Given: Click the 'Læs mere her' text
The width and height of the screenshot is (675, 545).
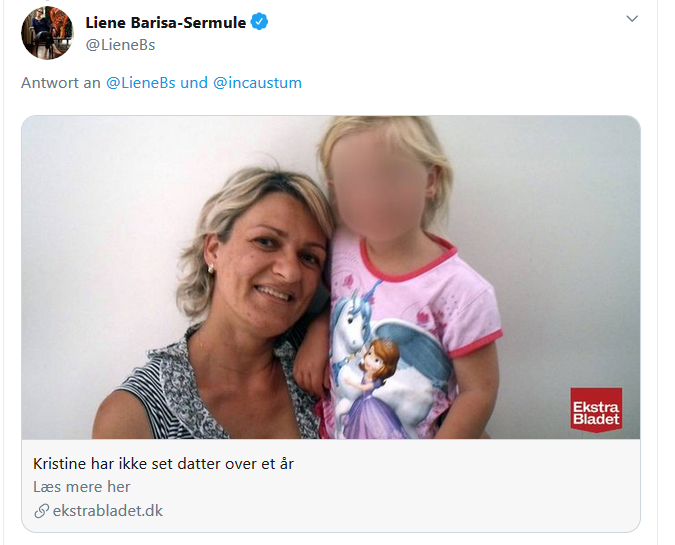Looking at the screenshot, I should (82, 487).
